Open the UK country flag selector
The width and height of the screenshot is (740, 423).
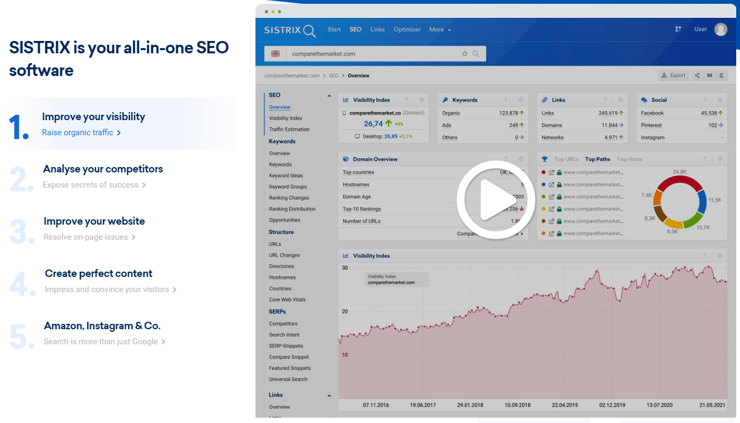(x=275, y=54)
